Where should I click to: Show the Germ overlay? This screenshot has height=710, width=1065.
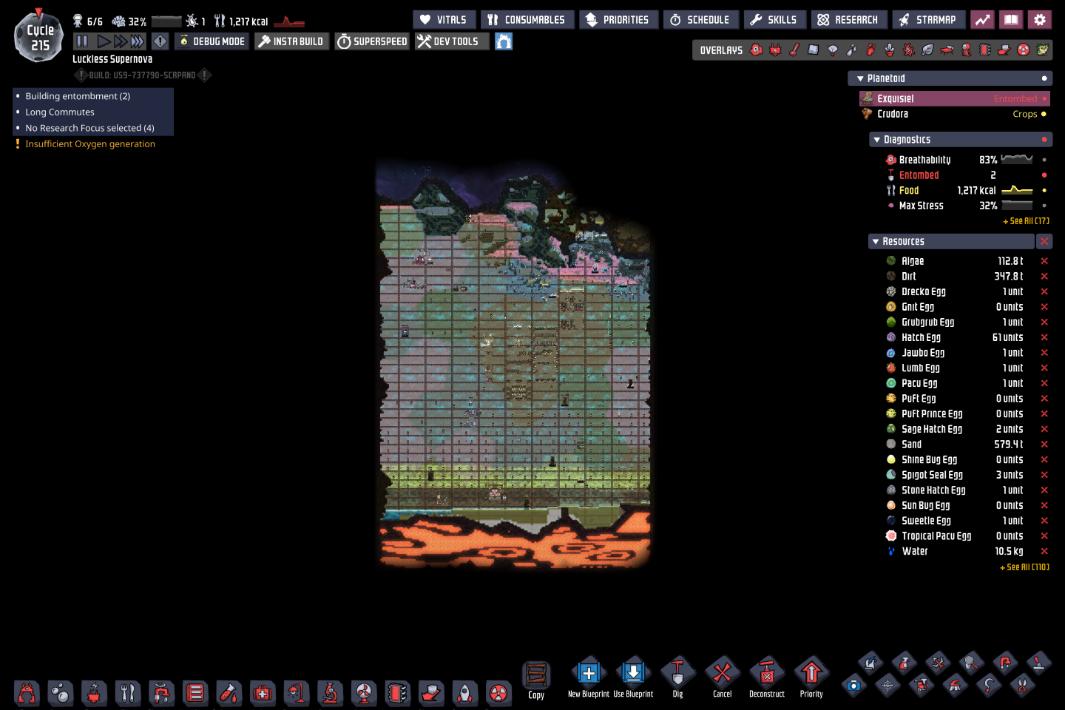tap(908, 50)
